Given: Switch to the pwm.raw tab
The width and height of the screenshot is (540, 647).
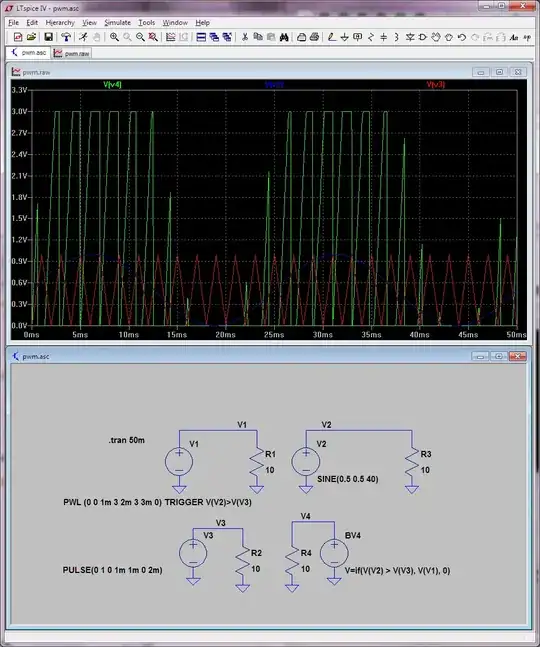Looking at the screenshot, I should tap(72, 53).
